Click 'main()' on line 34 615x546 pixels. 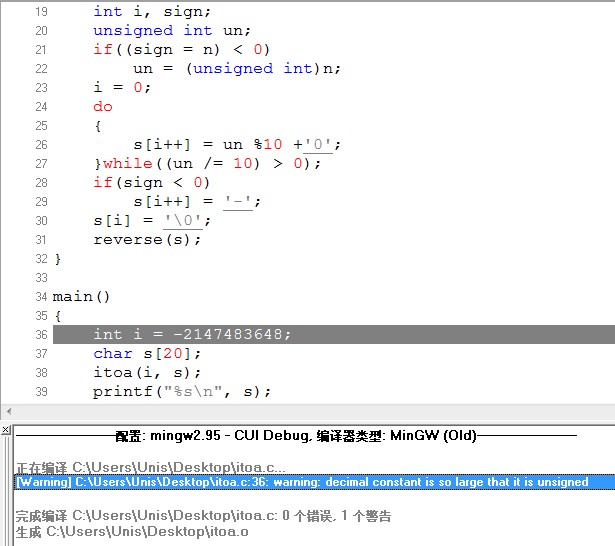tap(81, 297)
